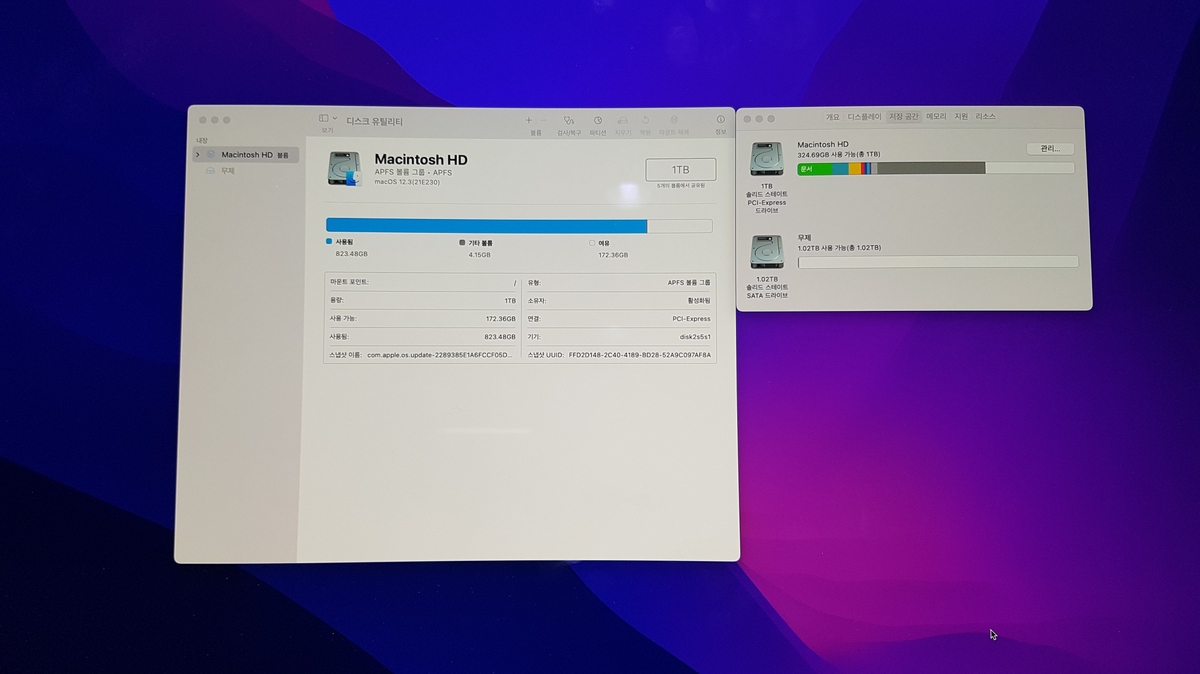The height and width of the screenshot is (674, 1200).
Task: Open the sidebar view (보기) dropdown in Disk Utility
Action: (x=327, y=118)
